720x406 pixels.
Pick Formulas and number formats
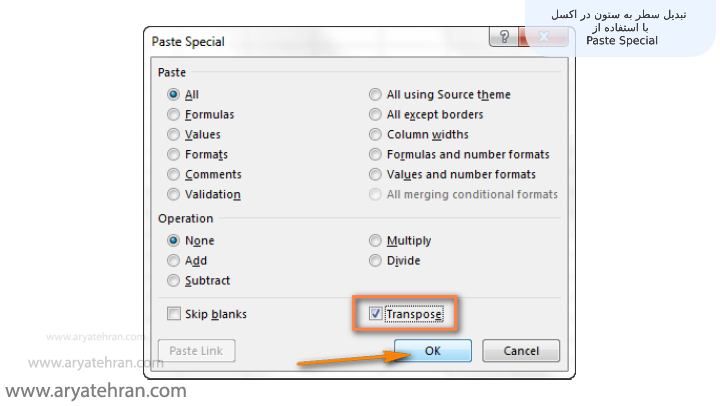click(376, 155)
